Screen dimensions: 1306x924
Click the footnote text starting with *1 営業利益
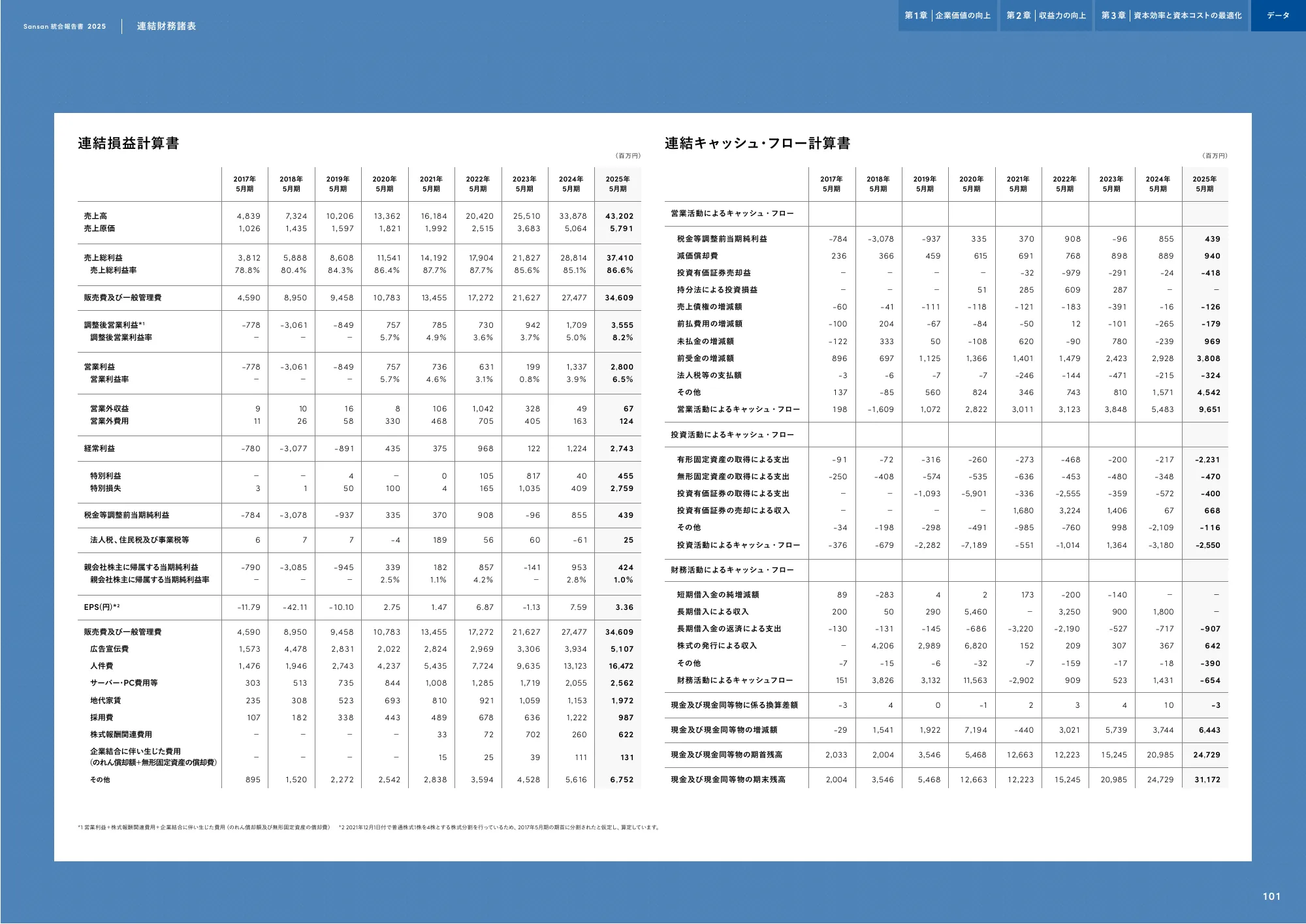(204, 827)
